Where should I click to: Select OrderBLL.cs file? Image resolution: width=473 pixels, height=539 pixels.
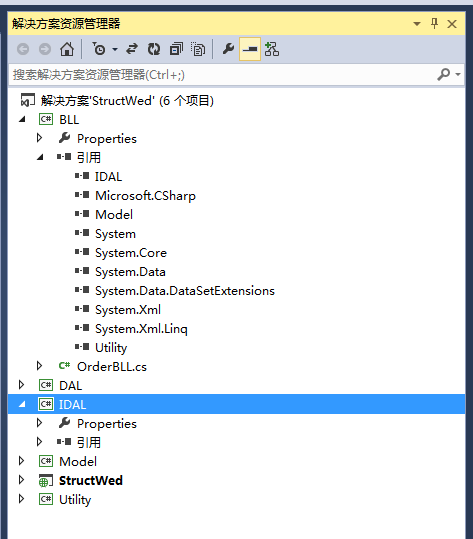click(112, 367)
